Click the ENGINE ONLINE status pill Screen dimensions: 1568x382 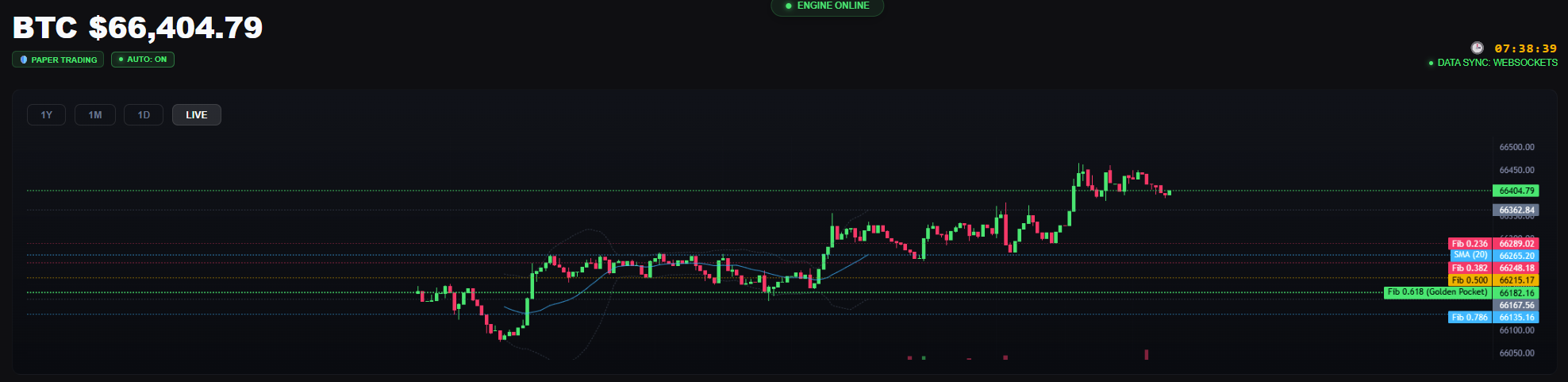827,6
